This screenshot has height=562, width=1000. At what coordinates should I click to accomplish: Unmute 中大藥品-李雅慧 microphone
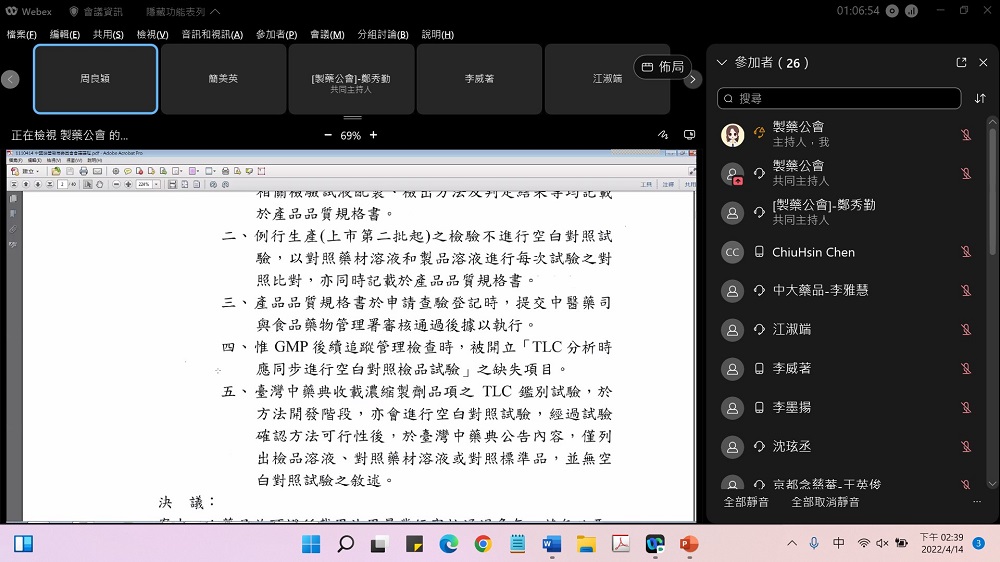[x=966, y=291]
